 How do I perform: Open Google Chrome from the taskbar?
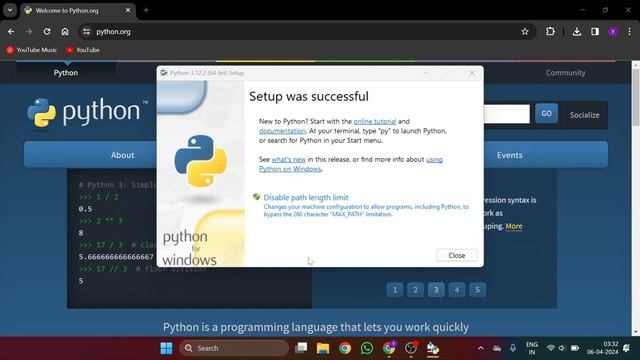345,348
